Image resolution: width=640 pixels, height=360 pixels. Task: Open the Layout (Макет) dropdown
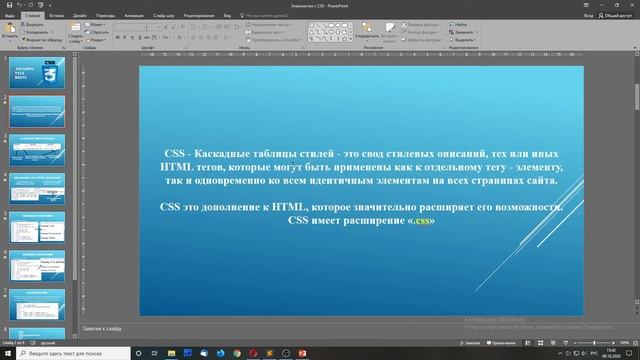(x=96, y=24)
